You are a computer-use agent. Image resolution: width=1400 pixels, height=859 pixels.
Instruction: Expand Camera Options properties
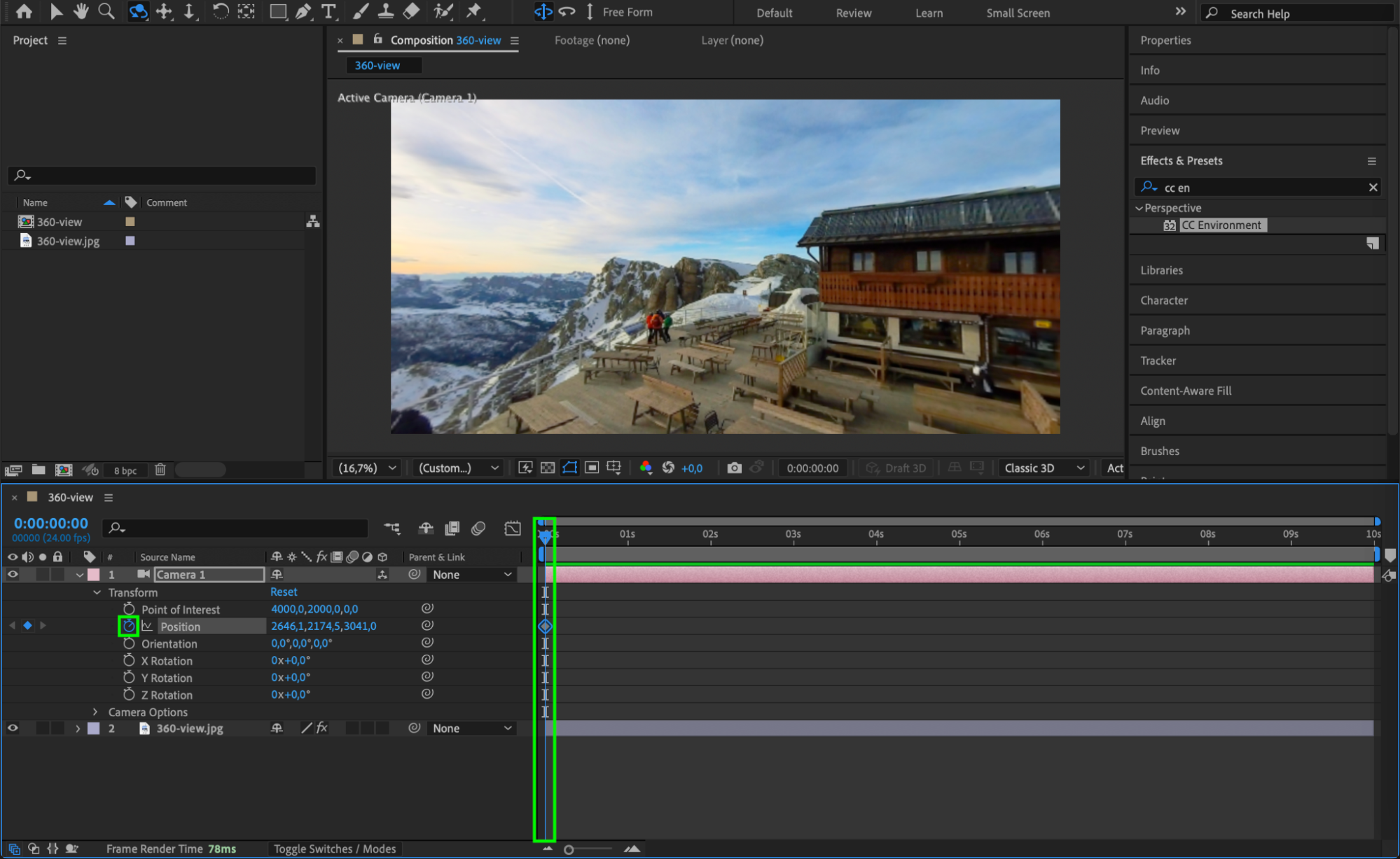pos(96,712)
